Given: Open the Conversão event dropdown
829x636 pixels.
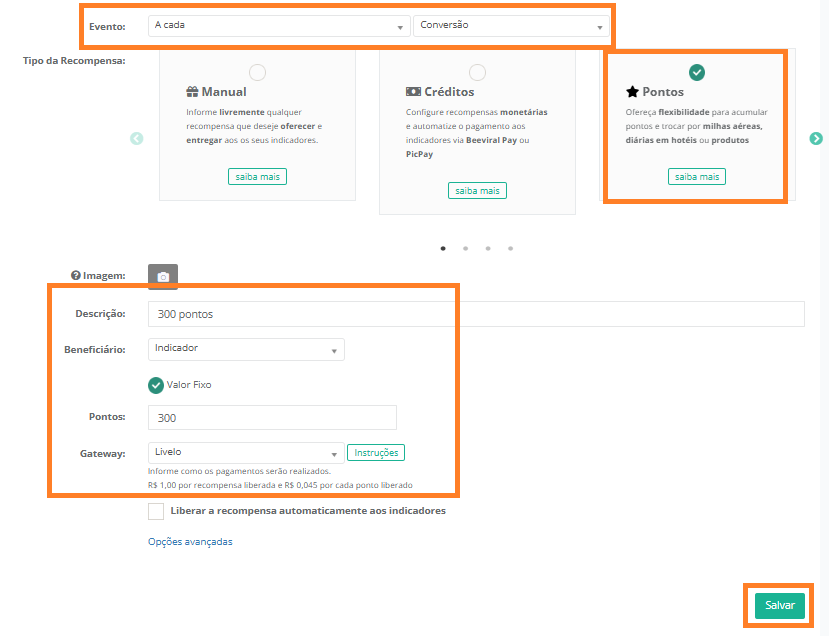Looking at the screenshot, I should [511, 26].
